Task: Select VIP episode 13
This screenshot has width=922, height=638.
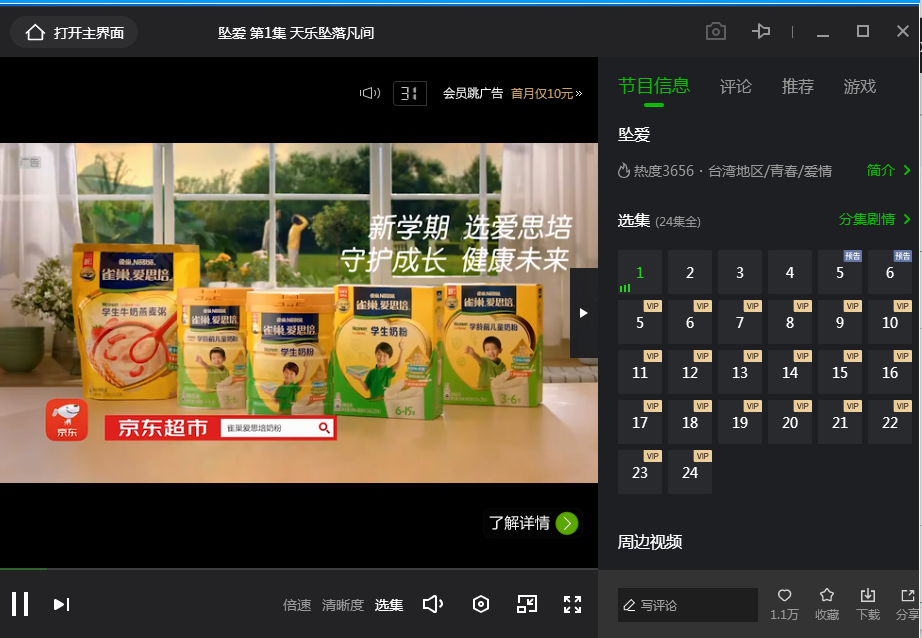Action: [740, 372]
